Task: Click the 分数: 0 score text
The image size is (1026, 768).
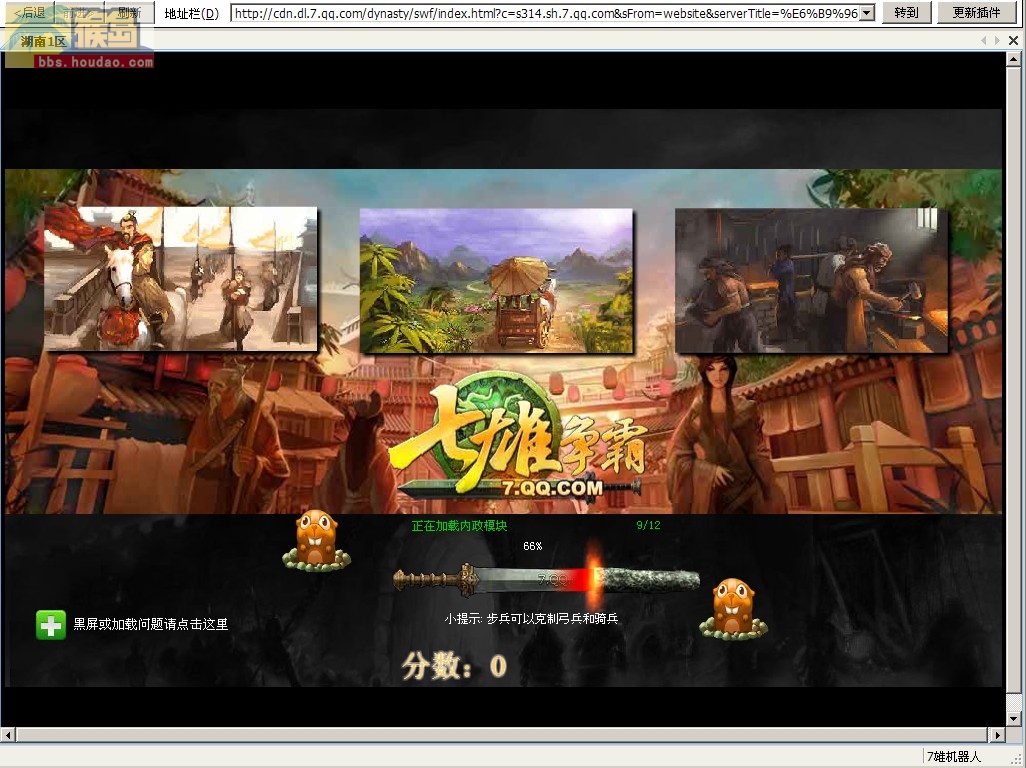Action: coord(453,666)
